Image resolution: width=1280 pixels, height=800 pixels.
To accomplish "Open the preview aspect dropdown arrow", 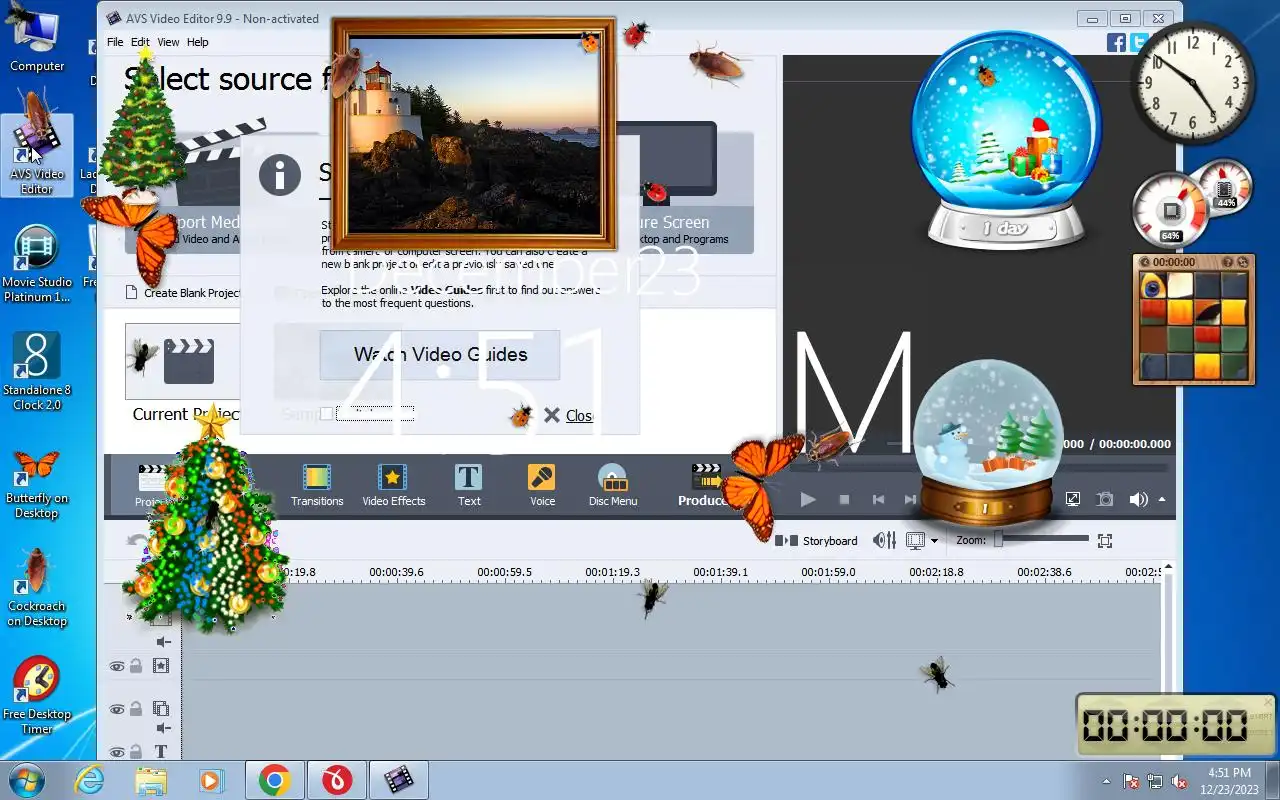I will (934, 541).
